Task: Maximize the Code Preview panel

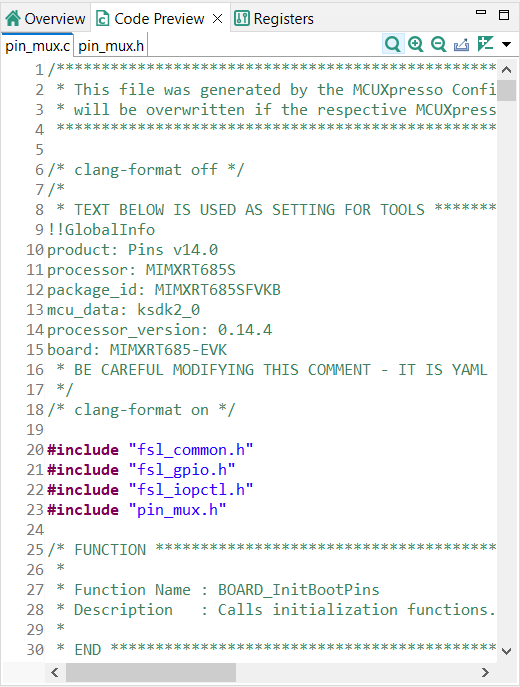Action: click(x=504, y=14)
